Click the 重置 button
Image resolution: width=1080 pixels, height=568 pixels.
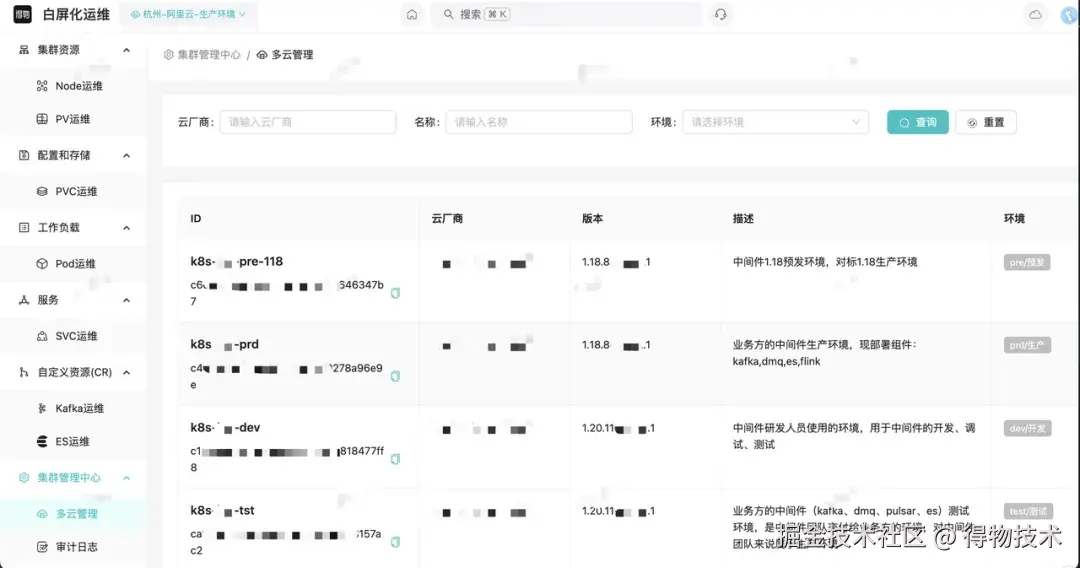tap(986, 122)
